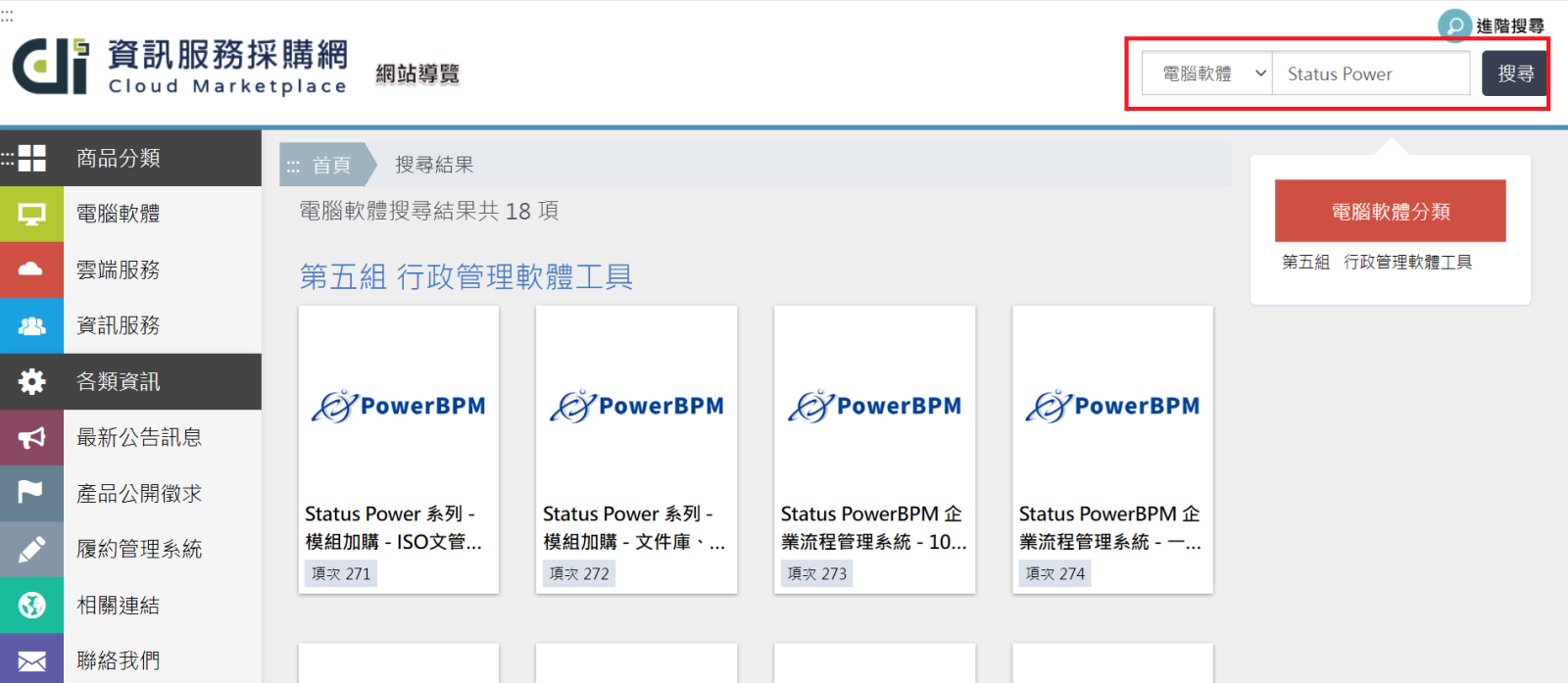The height and width of the screenshot is (683, 1568).
Task: Open PowerBPM thumbnail for 項次 273
Action: point(875,405)
